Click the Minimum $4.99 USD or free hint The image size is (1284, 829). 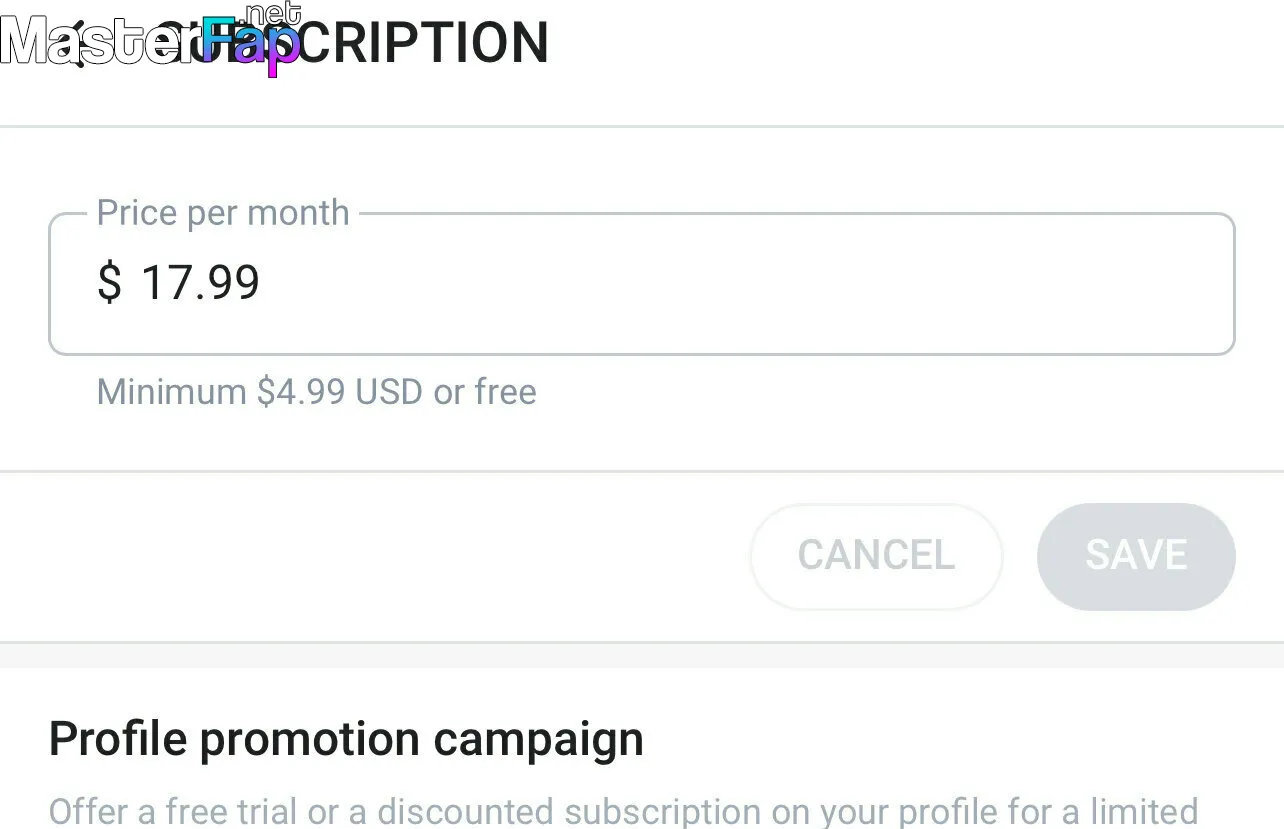coord(317,391)
